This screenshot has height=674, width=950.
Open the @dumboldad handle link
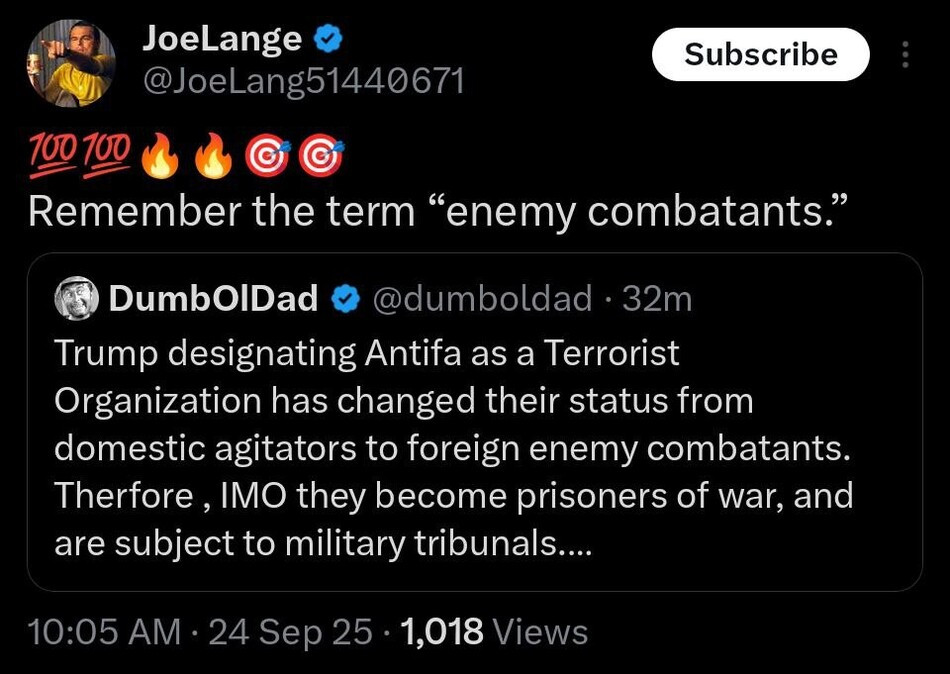(x=483, y=298)
